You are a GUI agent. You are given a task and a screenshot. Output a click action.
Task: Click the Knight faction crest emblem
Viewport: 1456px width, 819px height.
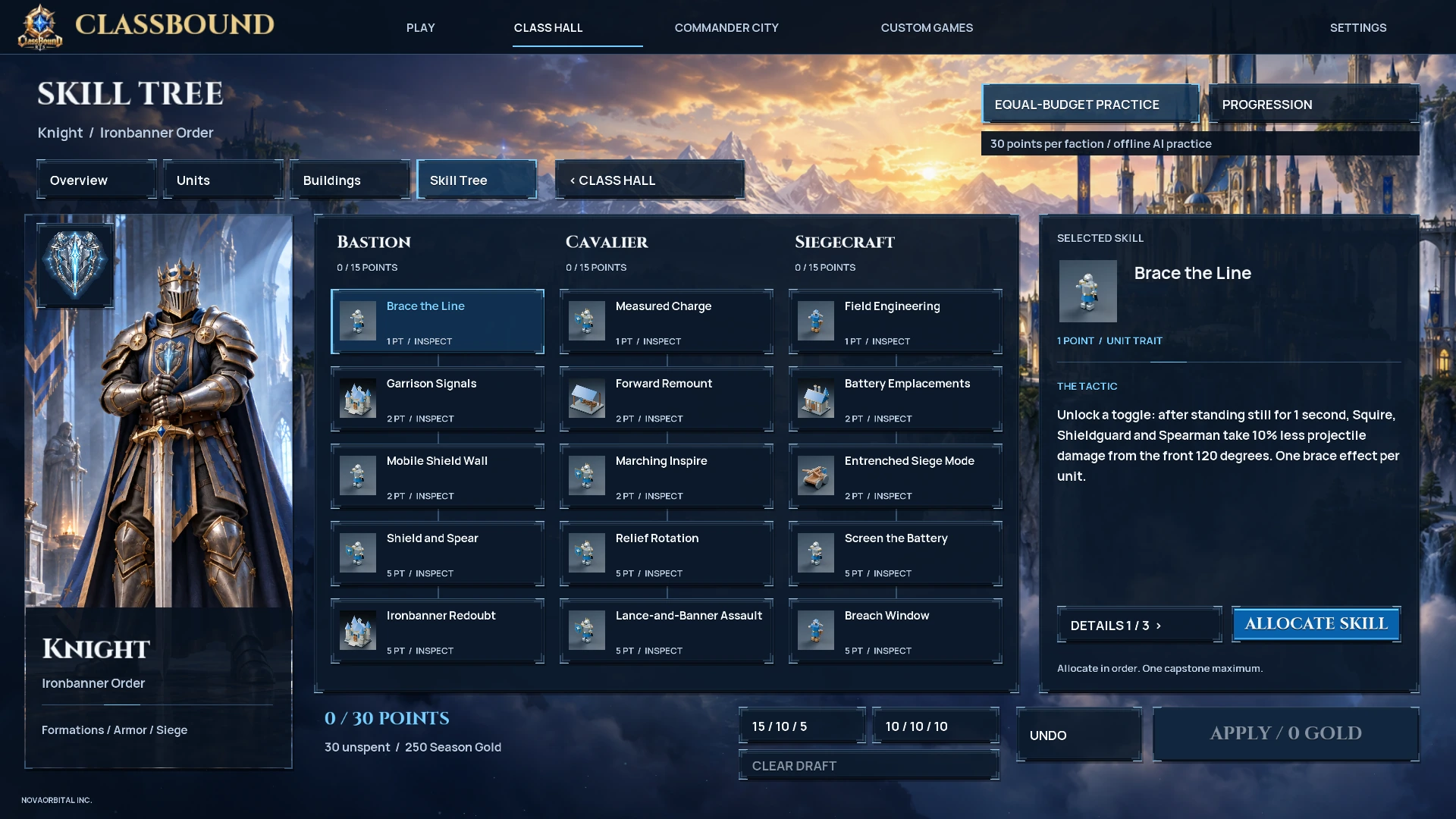coord(75,265)
